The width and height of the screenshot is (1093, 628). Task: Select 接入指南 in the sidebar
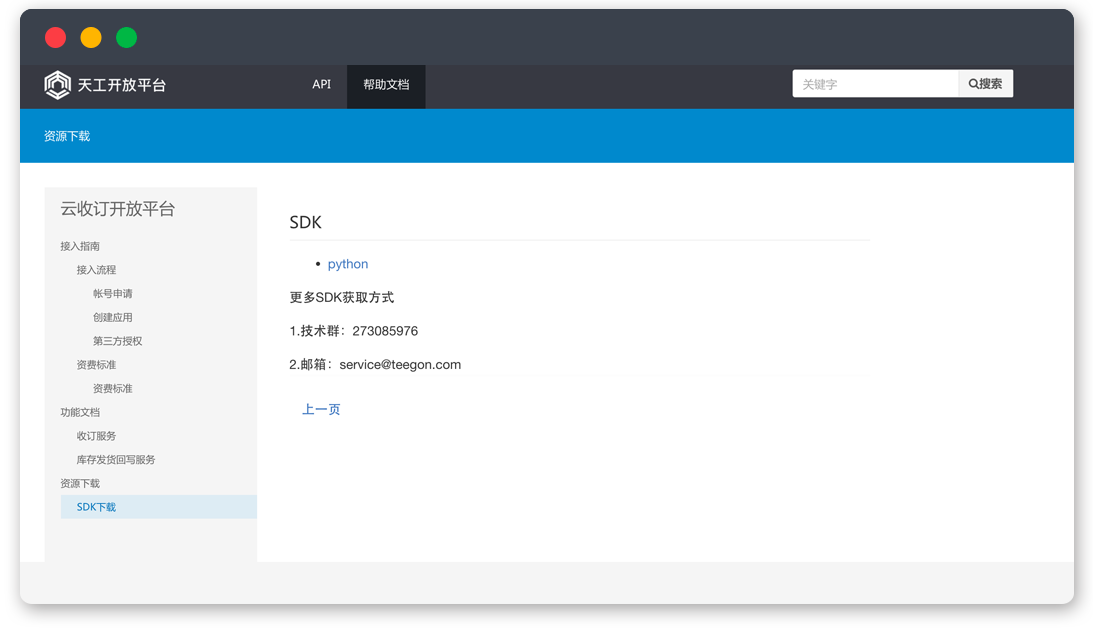pos(80,246)
